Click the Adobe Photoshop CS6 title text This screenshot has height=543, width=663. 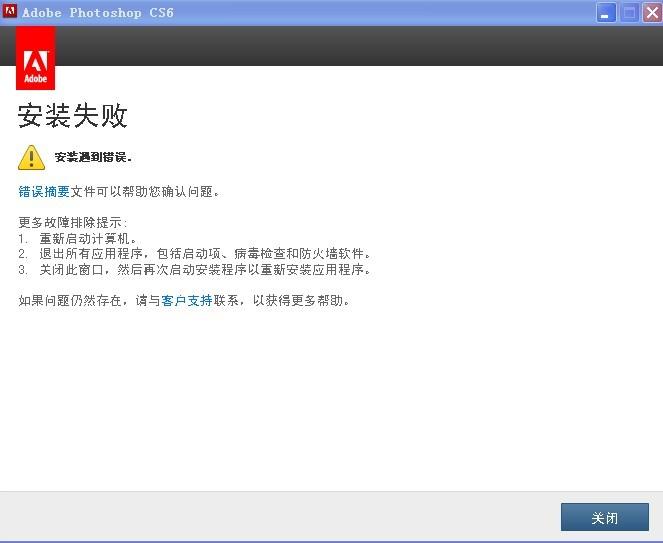point(98,13)
